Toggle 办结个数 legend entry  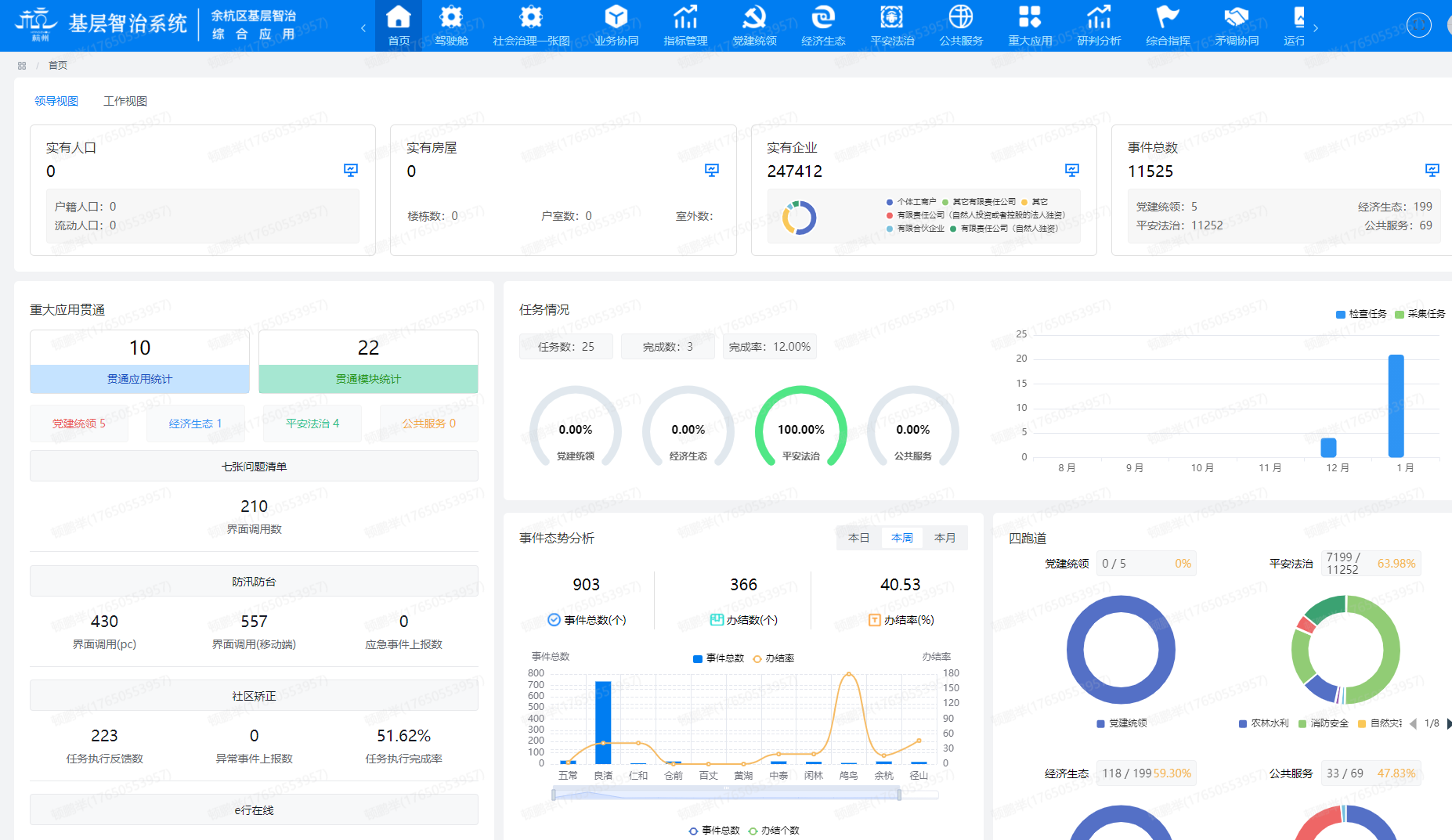[x=774, y=831]
